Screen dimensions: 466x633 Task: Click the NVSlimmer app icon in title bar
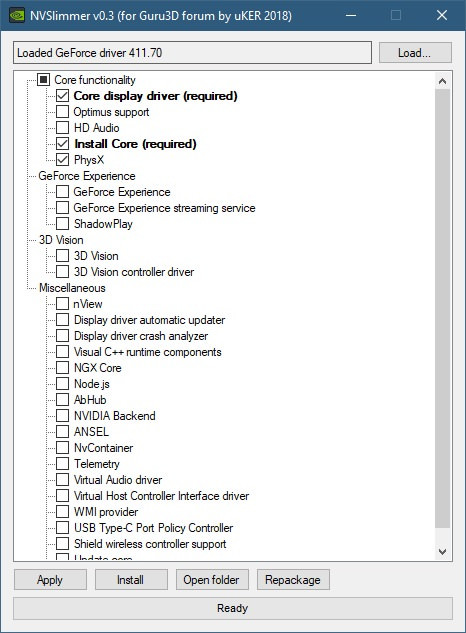tap(17, 15)
